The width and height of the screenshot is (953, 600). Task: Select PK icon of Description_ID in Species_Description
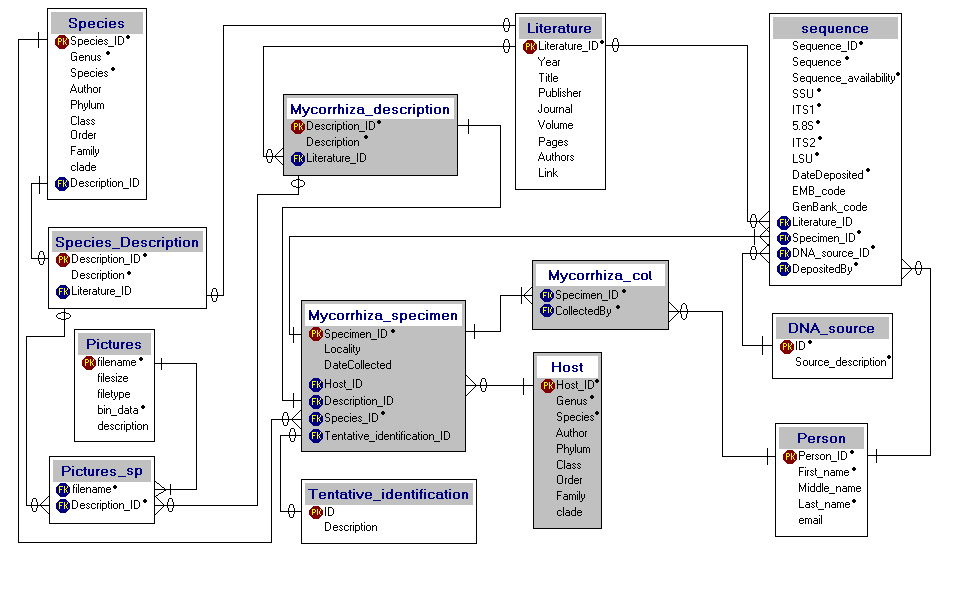pyautogui.click(x=63, y=260)
